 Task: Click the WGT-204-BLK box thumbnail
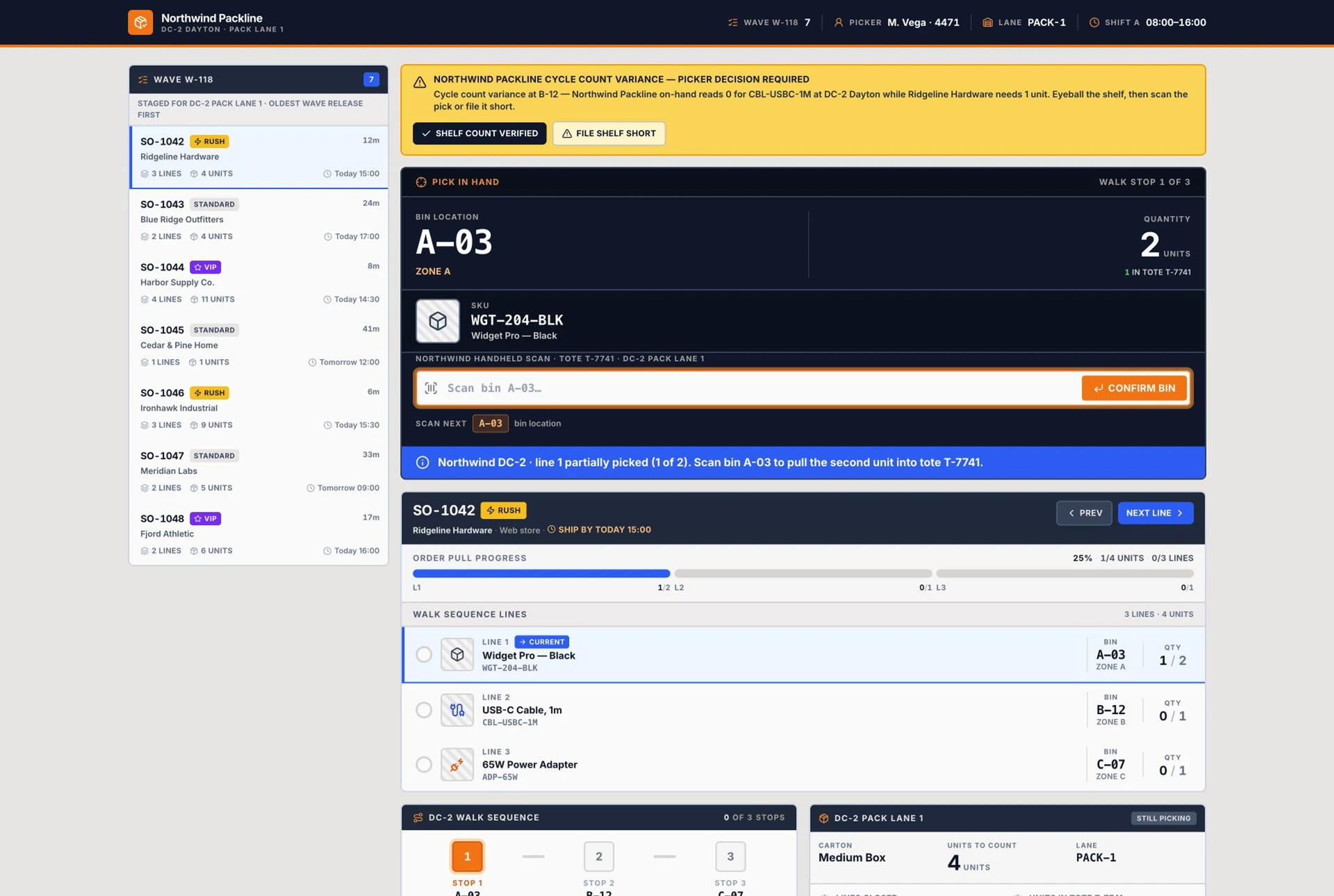(438, 321)
